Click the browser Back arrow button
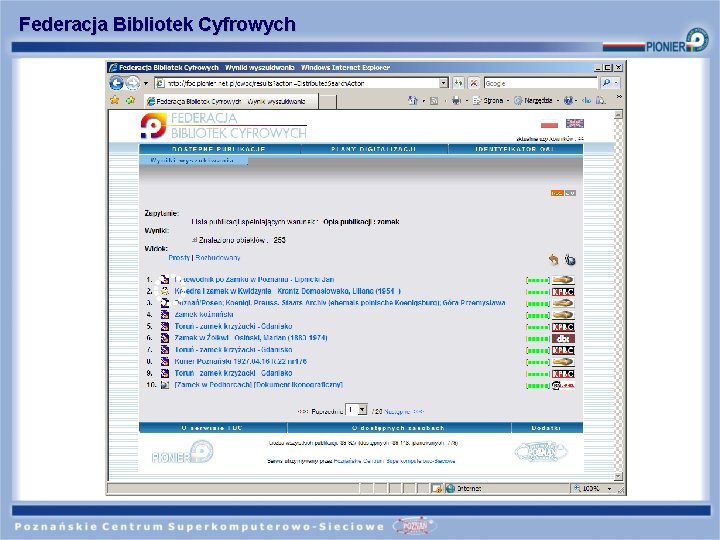This screenshot has height=540, width=720. pos(116,83)
